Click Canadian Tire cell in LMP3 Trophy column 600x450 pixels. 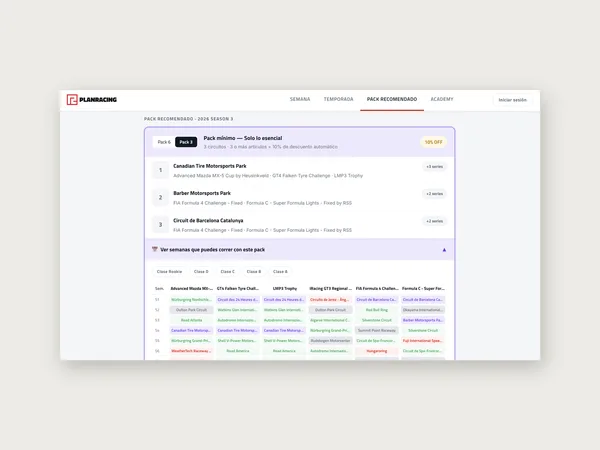click(284, 330)
